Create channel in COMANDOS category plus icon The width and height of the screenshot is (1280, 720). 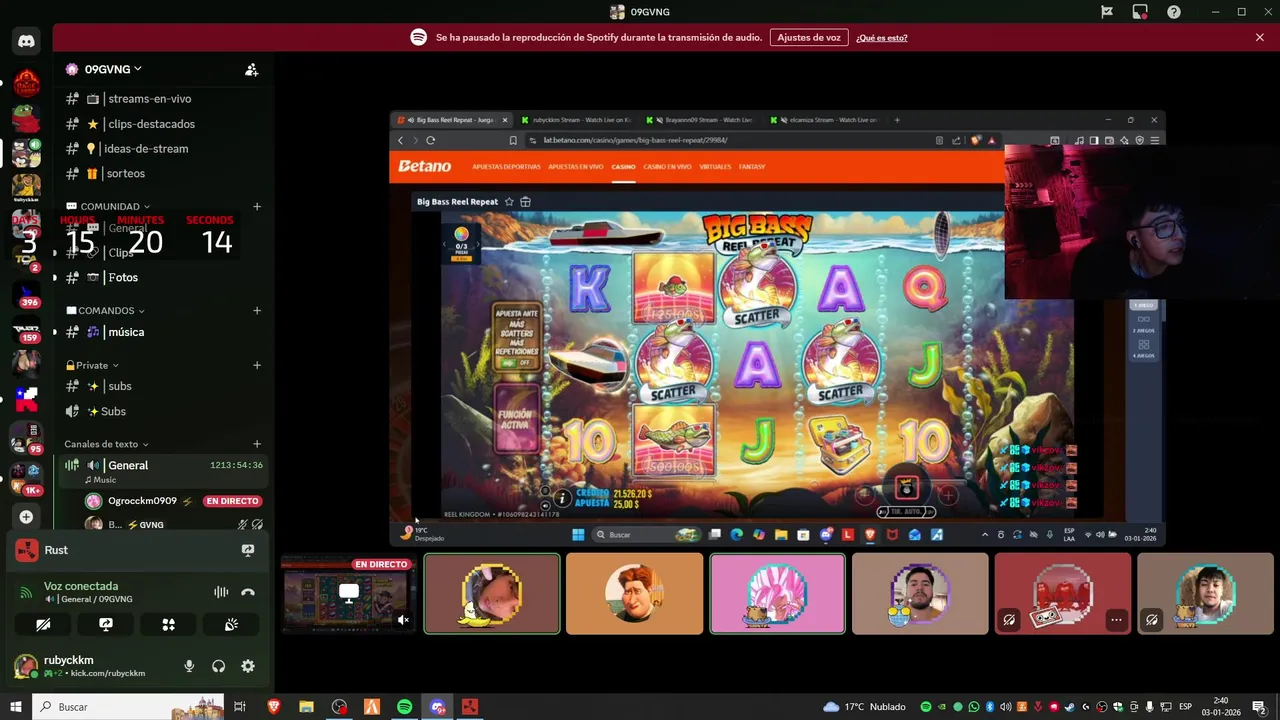coord(257,311)
